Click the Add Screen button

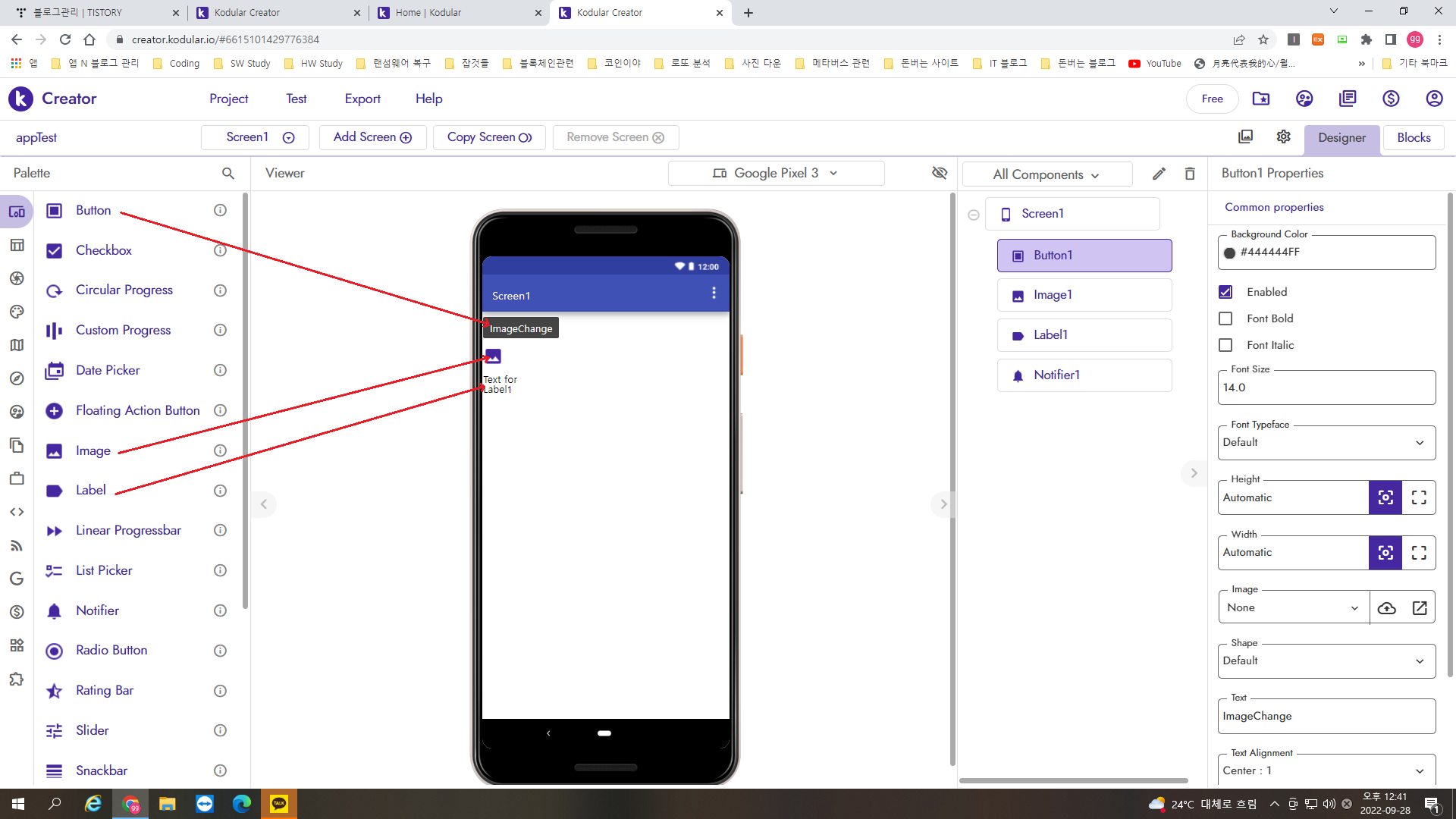coord(372,137)
